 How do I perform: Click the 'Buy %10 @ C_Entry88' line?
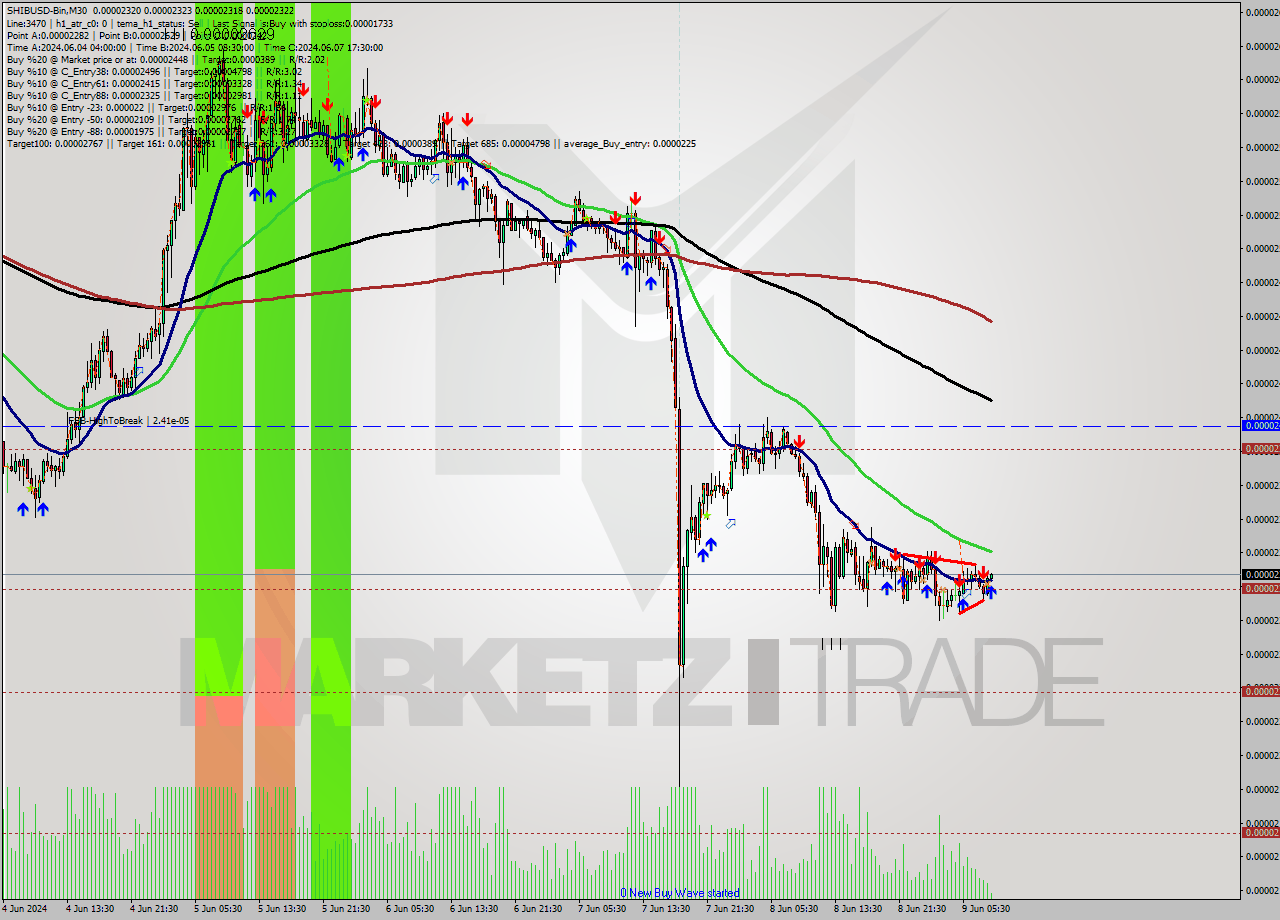pos(152,95)
